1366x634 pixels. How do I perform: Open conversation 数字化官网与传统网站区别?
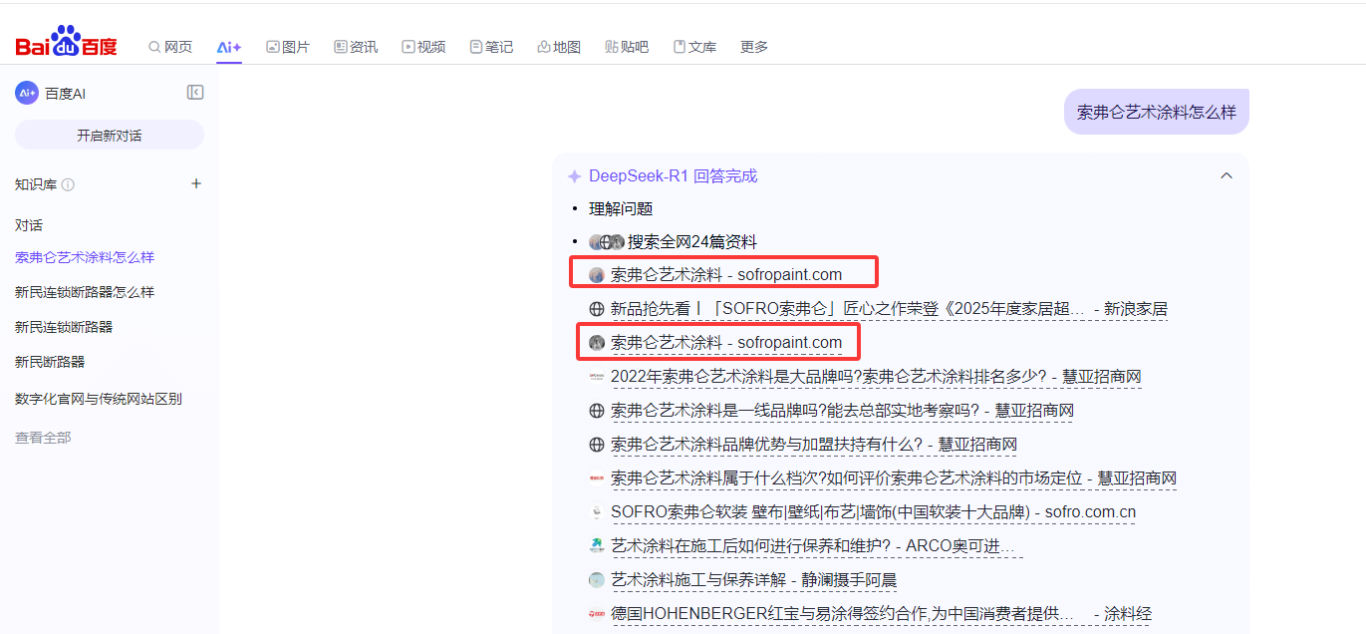(99, 399)
